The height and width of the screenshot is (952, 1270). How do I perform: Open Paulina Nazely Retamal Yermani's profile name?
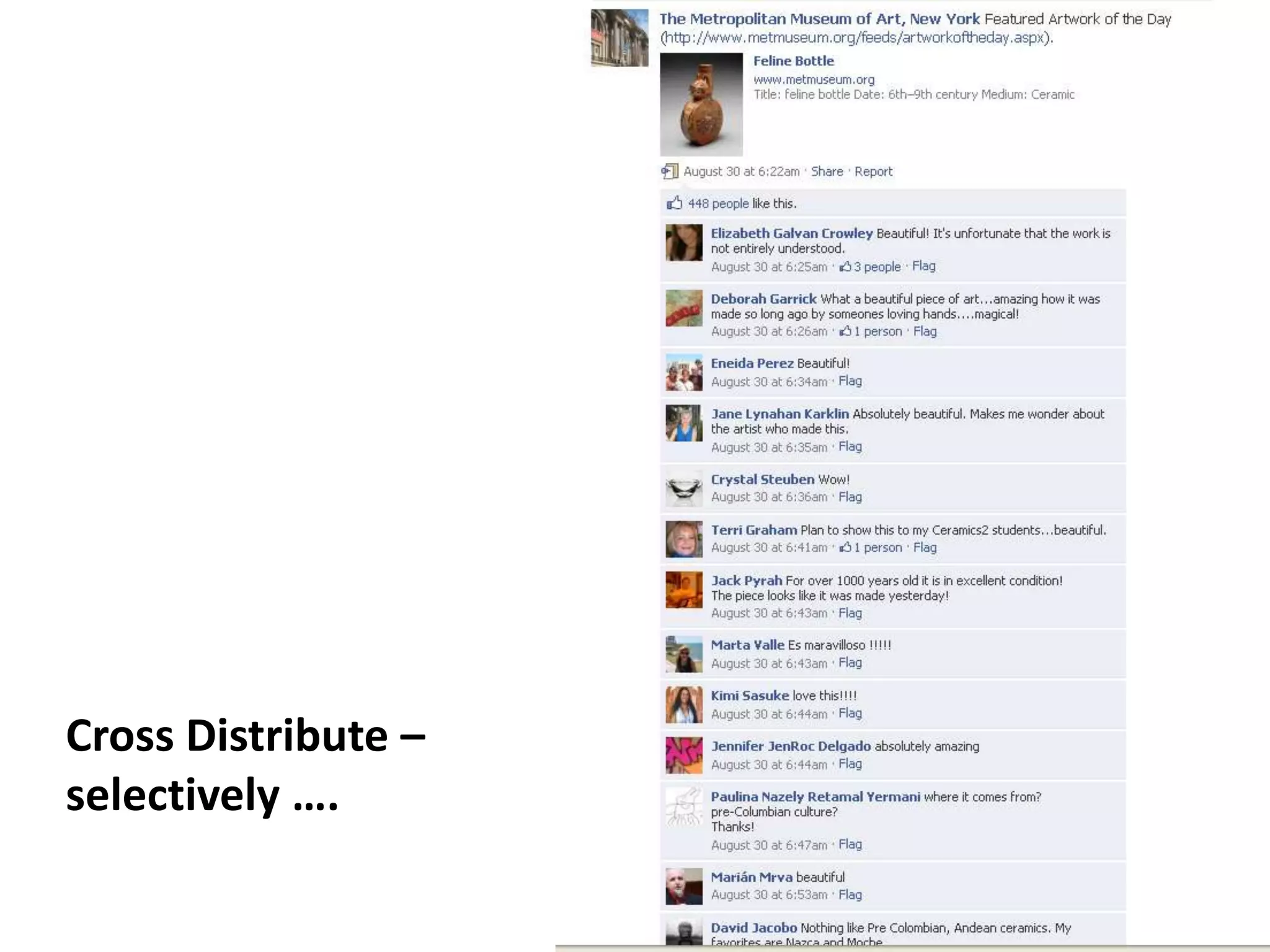tap(815, 797)
